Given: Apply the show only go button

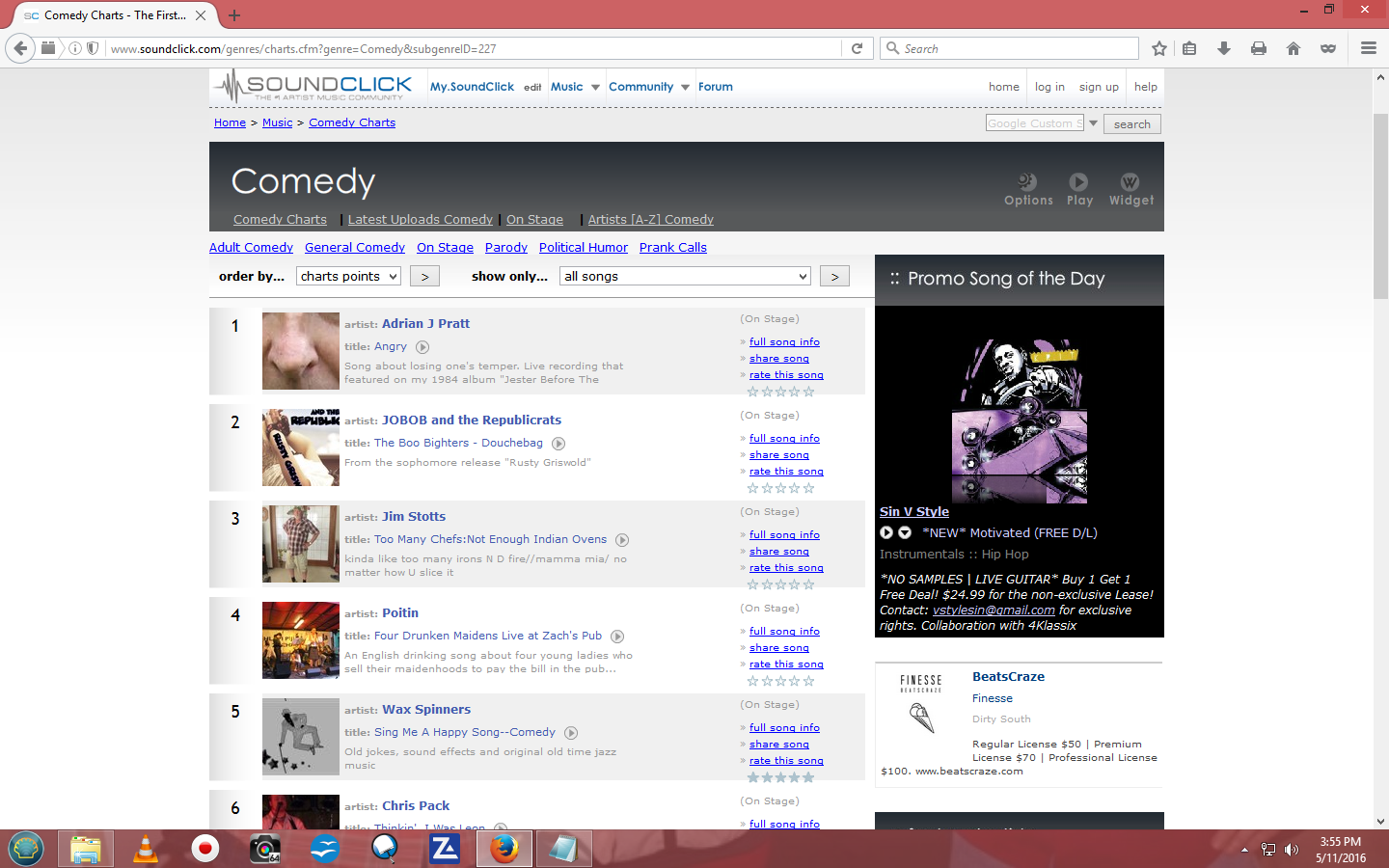Looking at the screenshot, I should coord(834,276).
